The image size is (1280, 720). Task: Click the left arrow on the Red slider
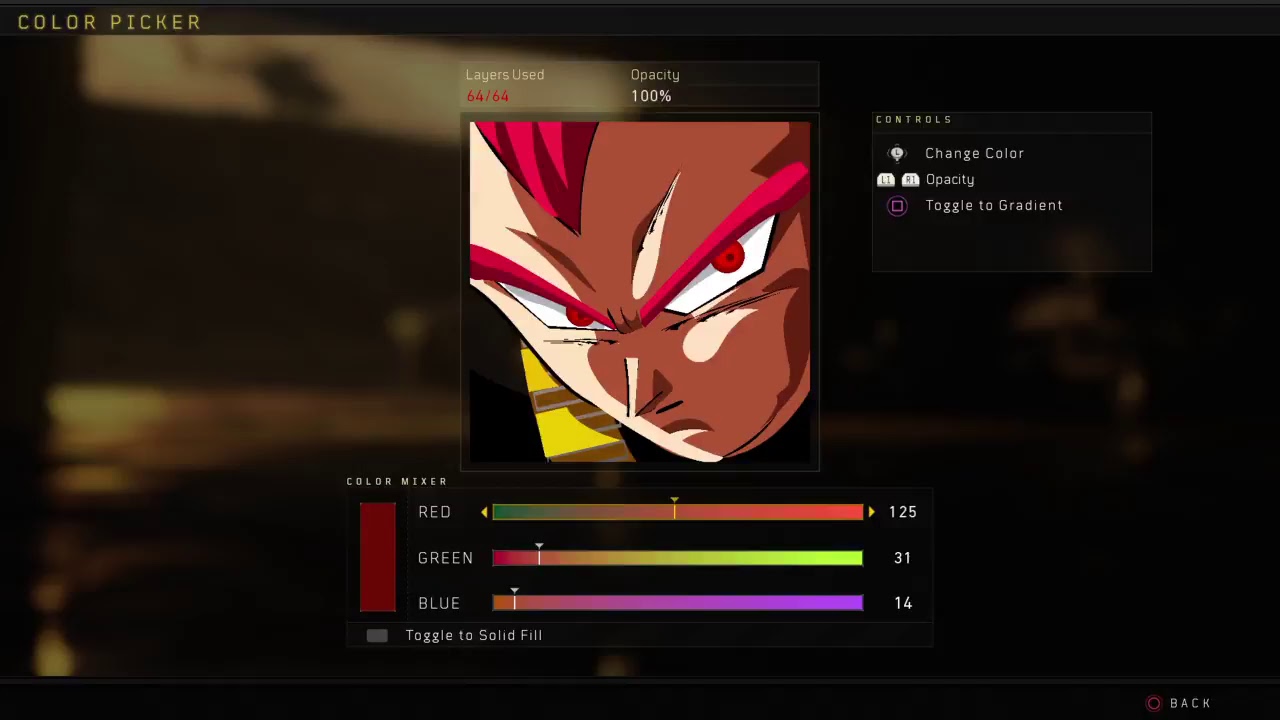coord(485,512)
